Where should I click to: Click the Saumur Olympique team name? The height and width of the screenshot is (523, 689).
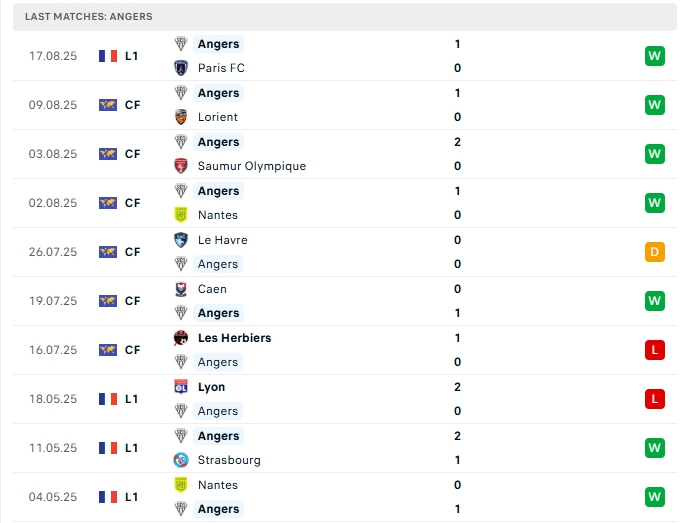coord(252,166)
